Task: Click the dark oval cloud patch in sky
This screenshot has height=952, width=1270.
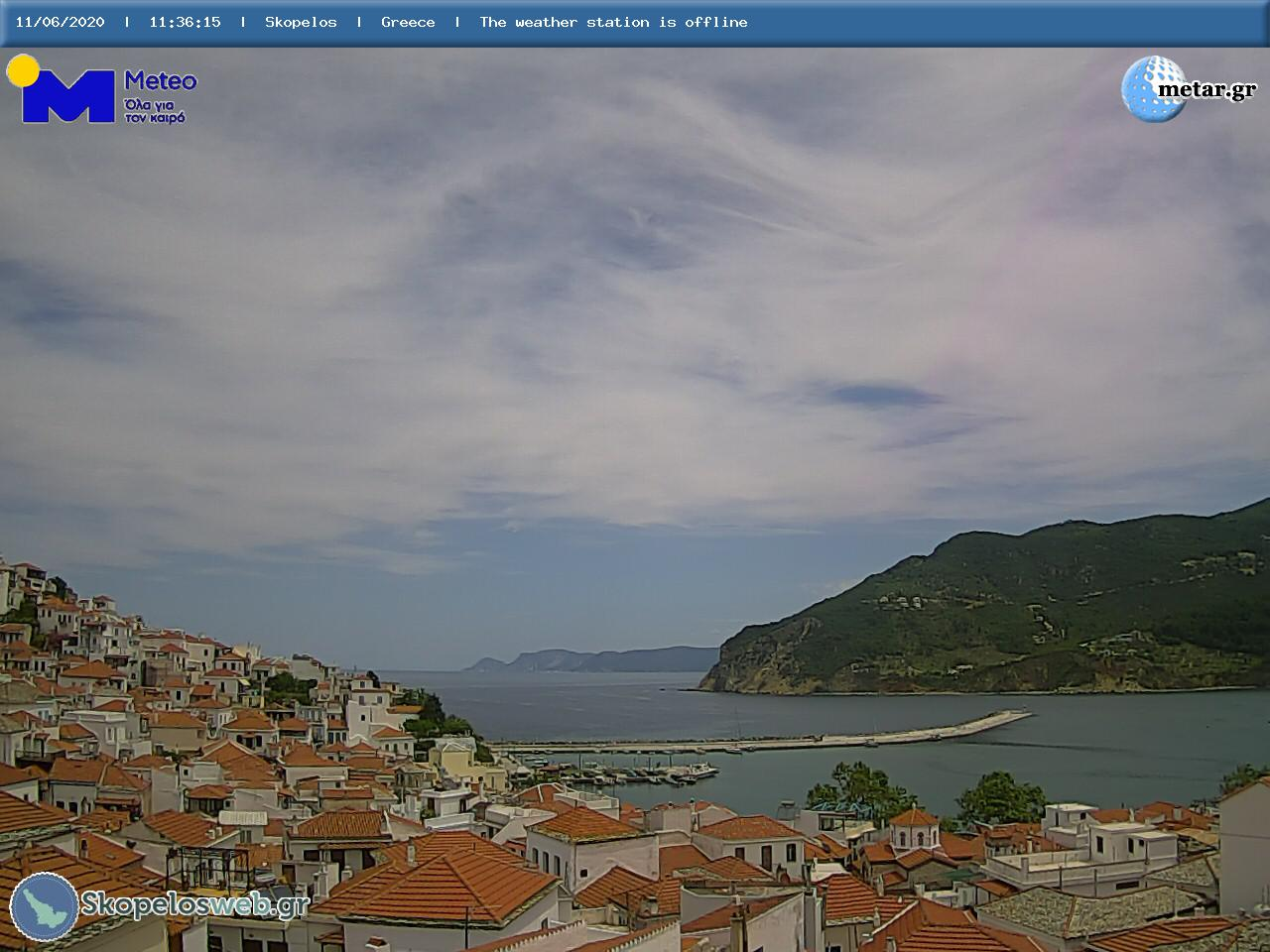Action: click(x=883, y=396)
